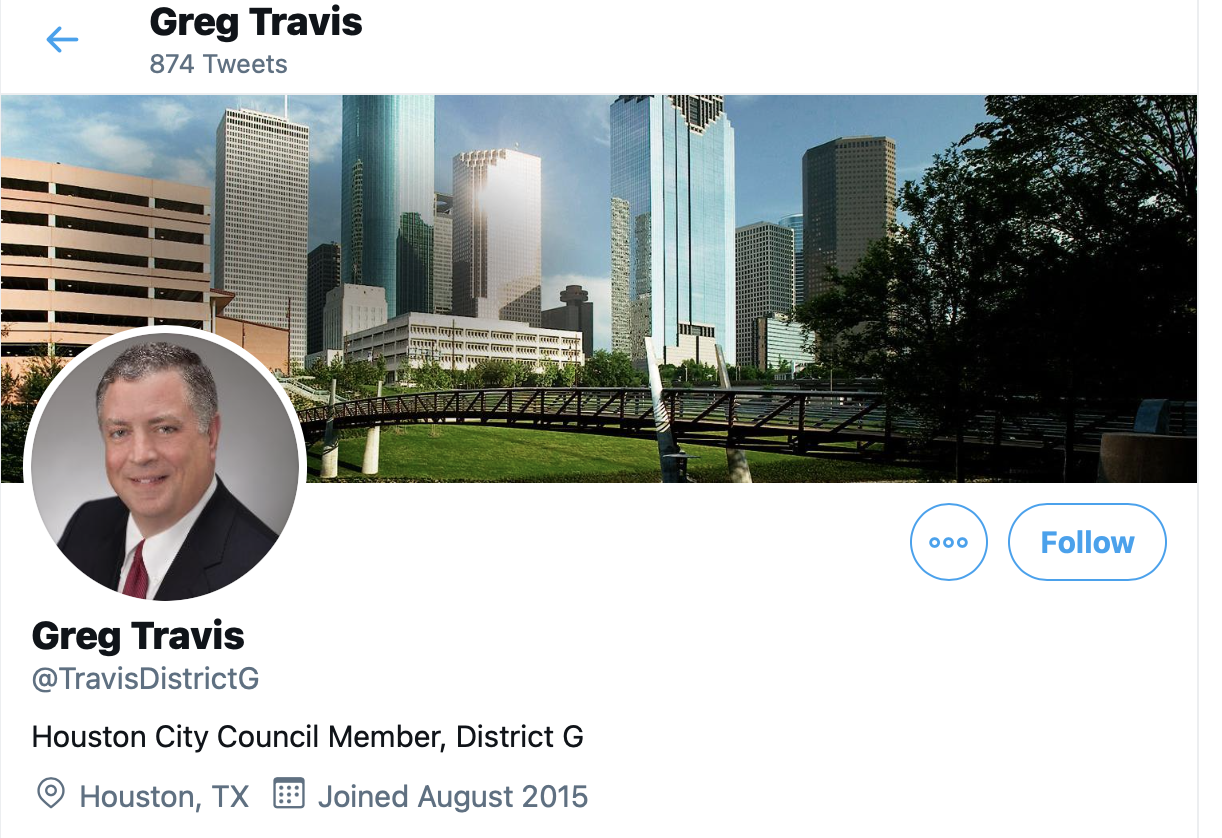Image resolution: width=1222 pixels, height=838 pixels.
Task: Click the @TravisDistrictG handle
Action: click(x=146, y=679)
